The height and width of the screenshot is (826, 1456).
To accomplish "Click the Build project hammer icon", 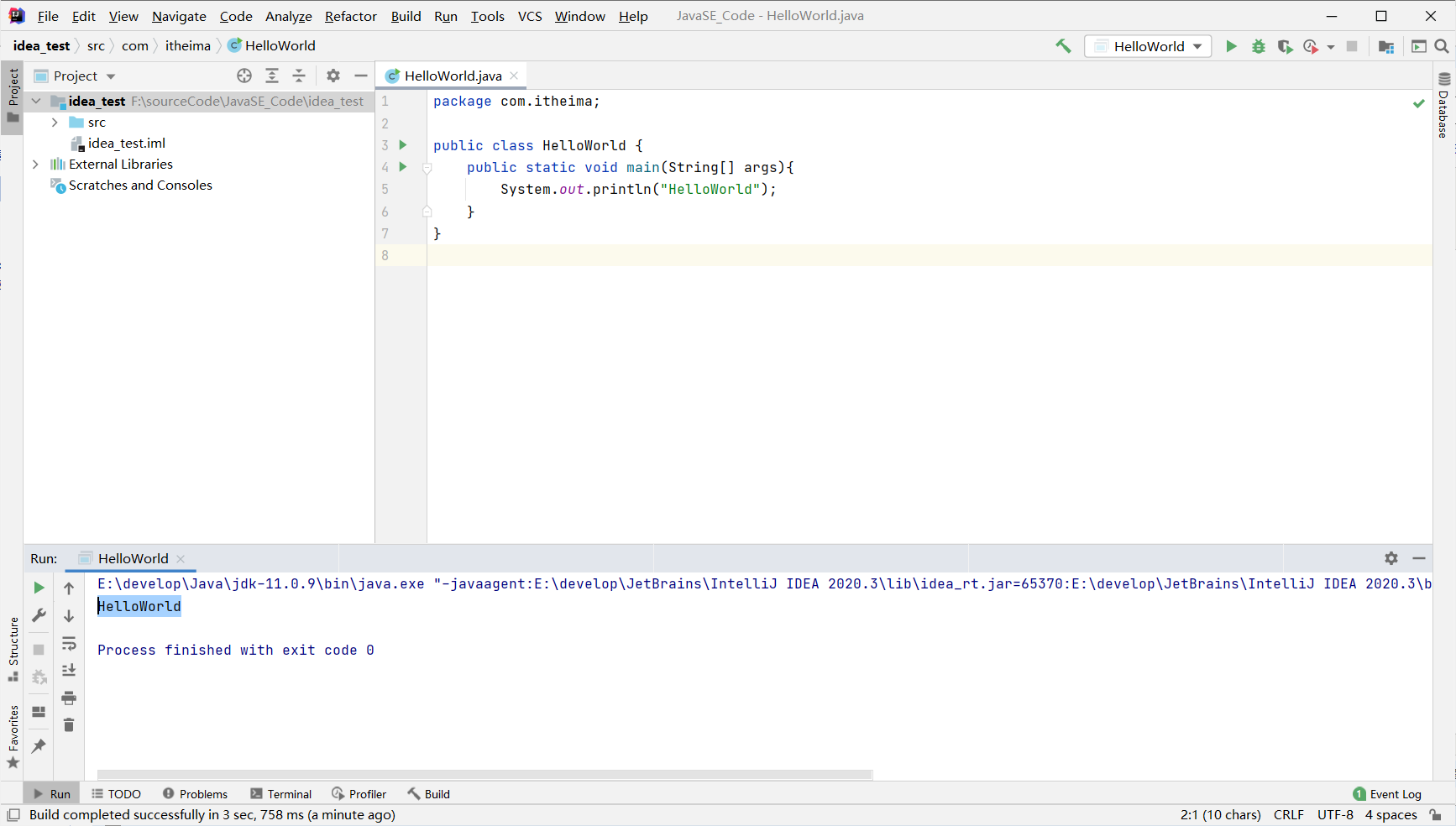I will click(1063, 46).
